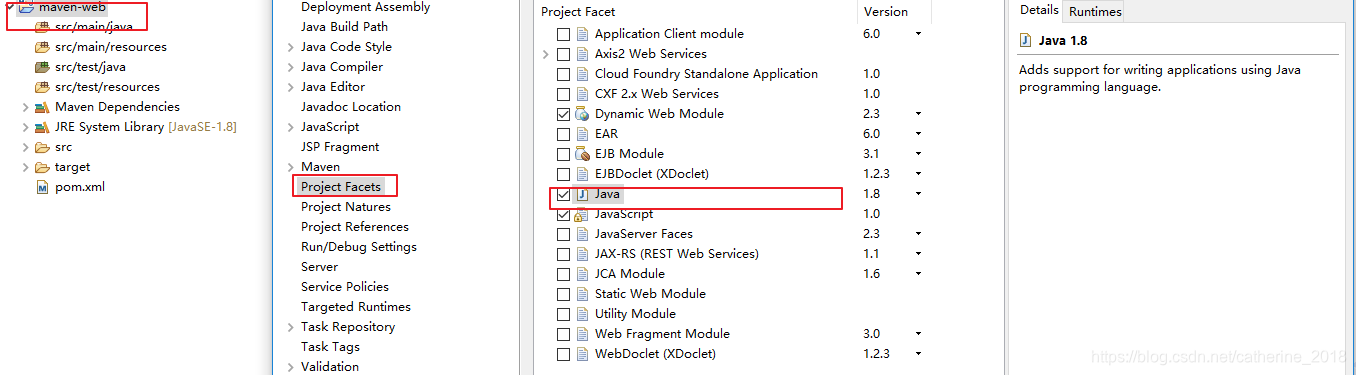Image resolution: width=1356 pixels, height=375 pixels.
Task: Enable the Application Client module checkbox
Action: pos(564,34)
